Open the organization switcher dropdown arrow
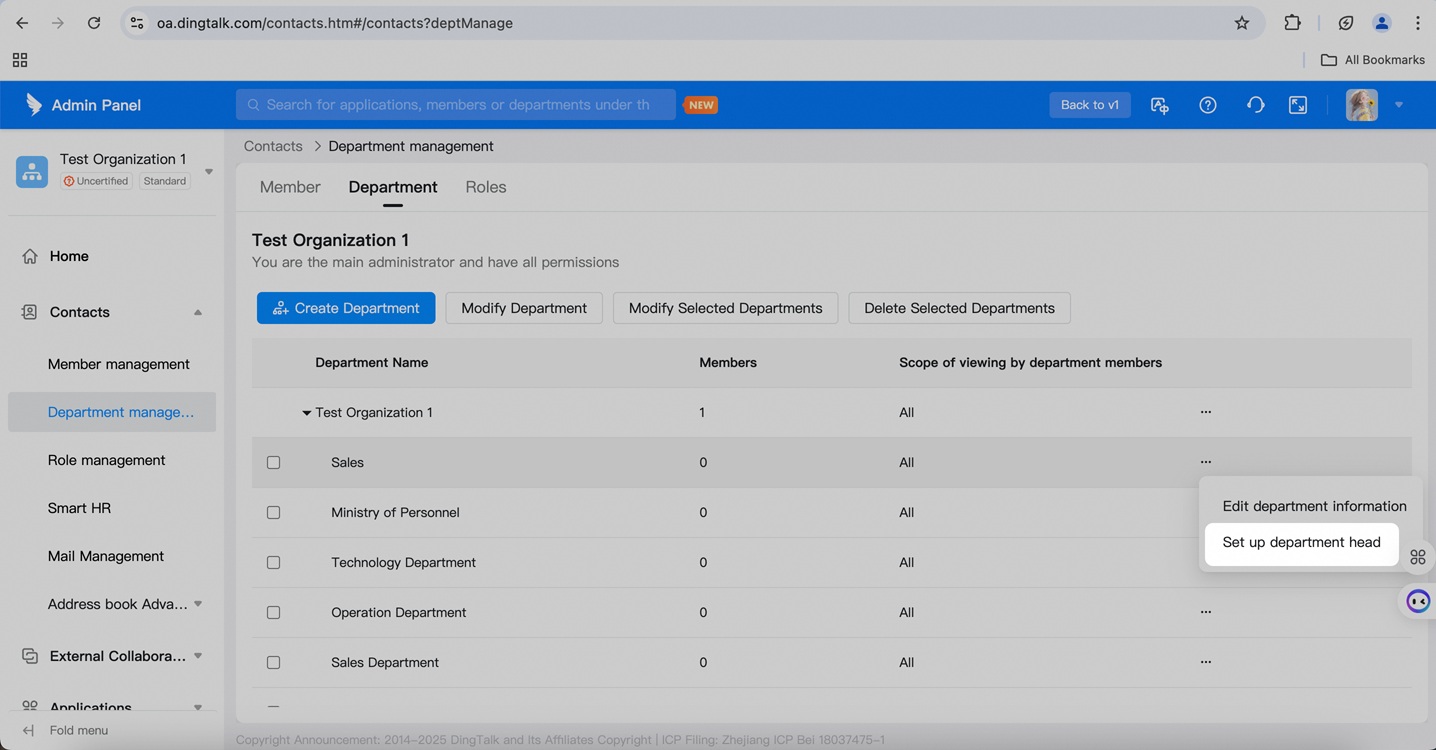The image size is (1436, 750). click(x=209, y=171)
